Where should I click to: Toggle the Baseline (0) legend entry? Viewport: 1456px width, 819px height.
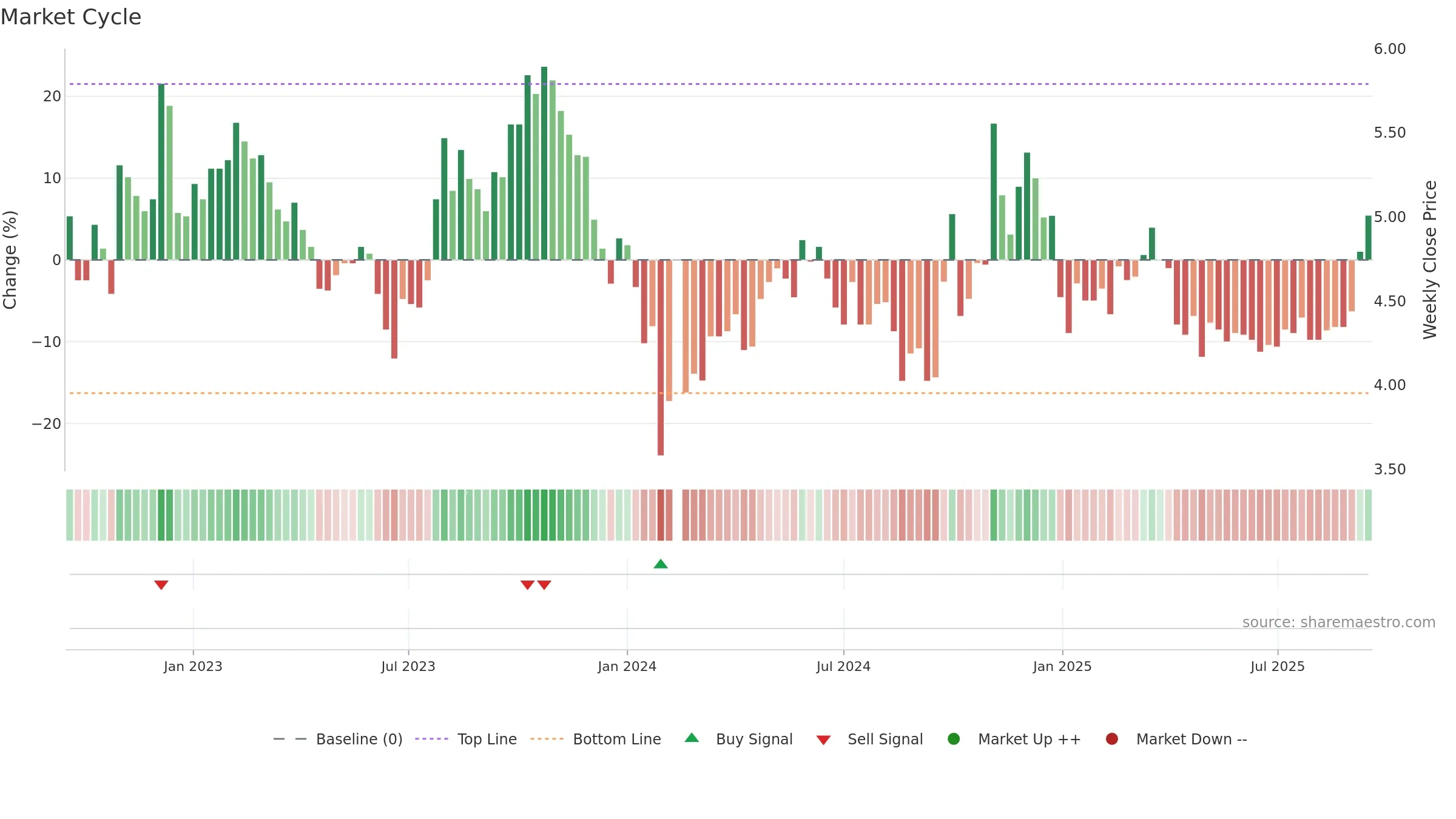338,739
